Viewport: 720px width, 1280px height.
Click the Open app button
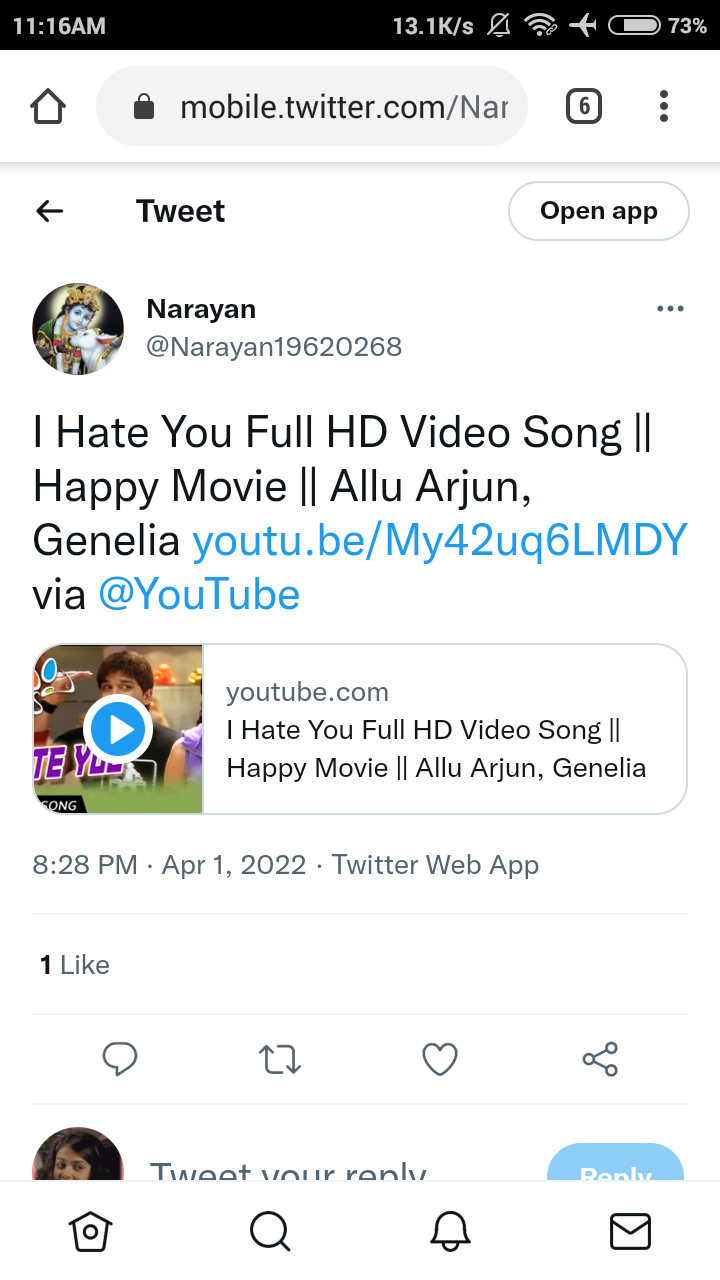tap(599, 211)
